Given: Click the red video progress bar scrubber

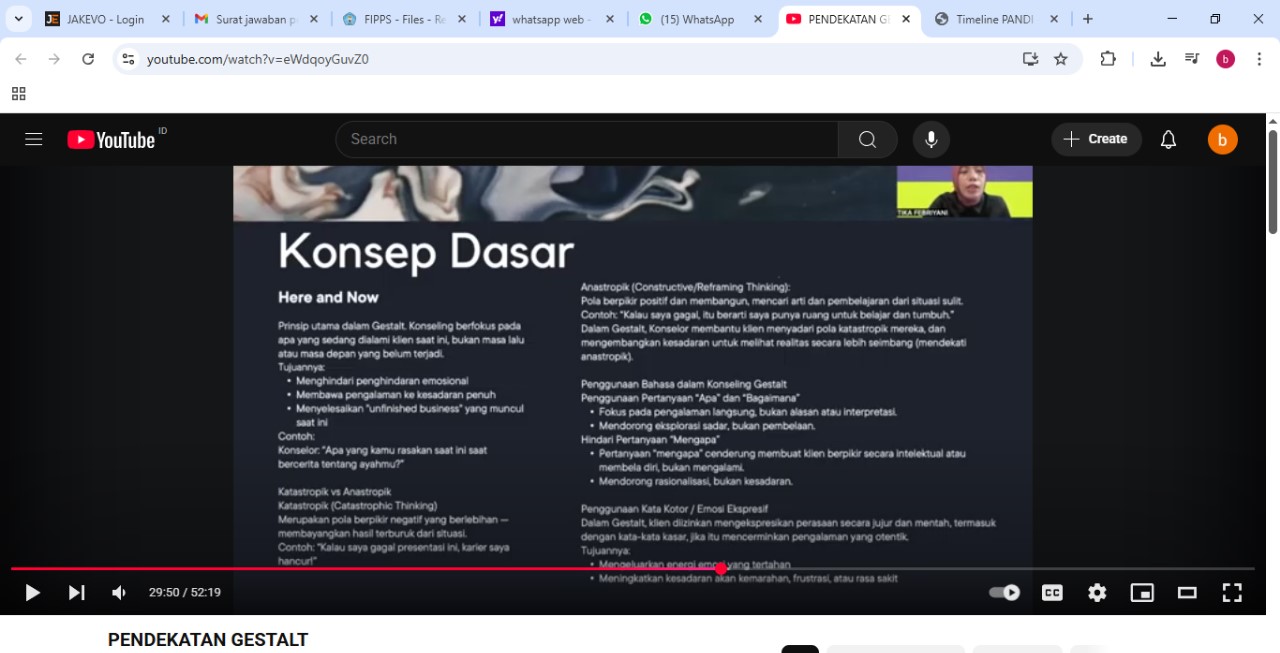Looking at the screenshot, I should (720, 569).
